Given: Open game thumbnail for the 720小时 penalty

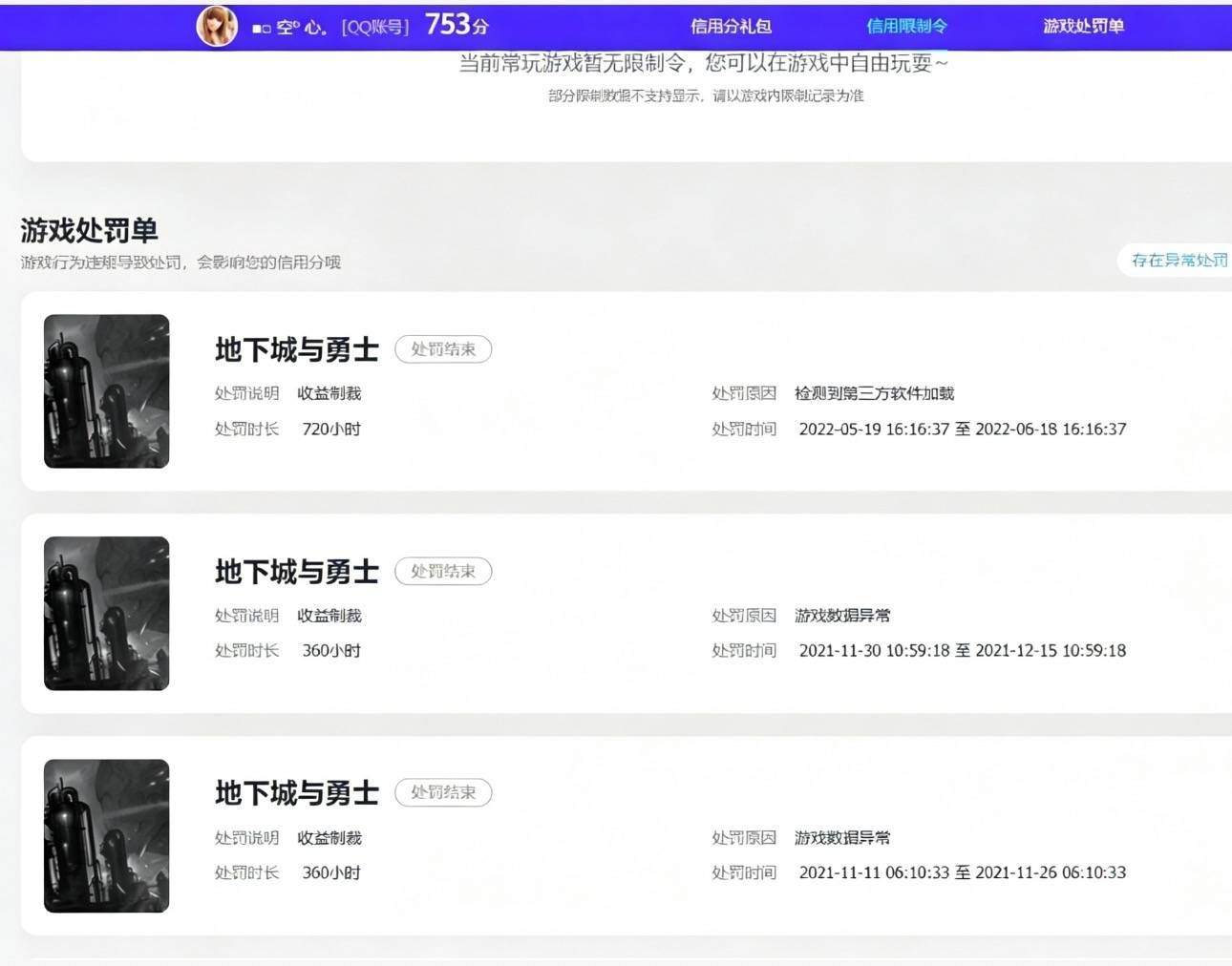Looking at the screenshot, I should click(107, 391).
